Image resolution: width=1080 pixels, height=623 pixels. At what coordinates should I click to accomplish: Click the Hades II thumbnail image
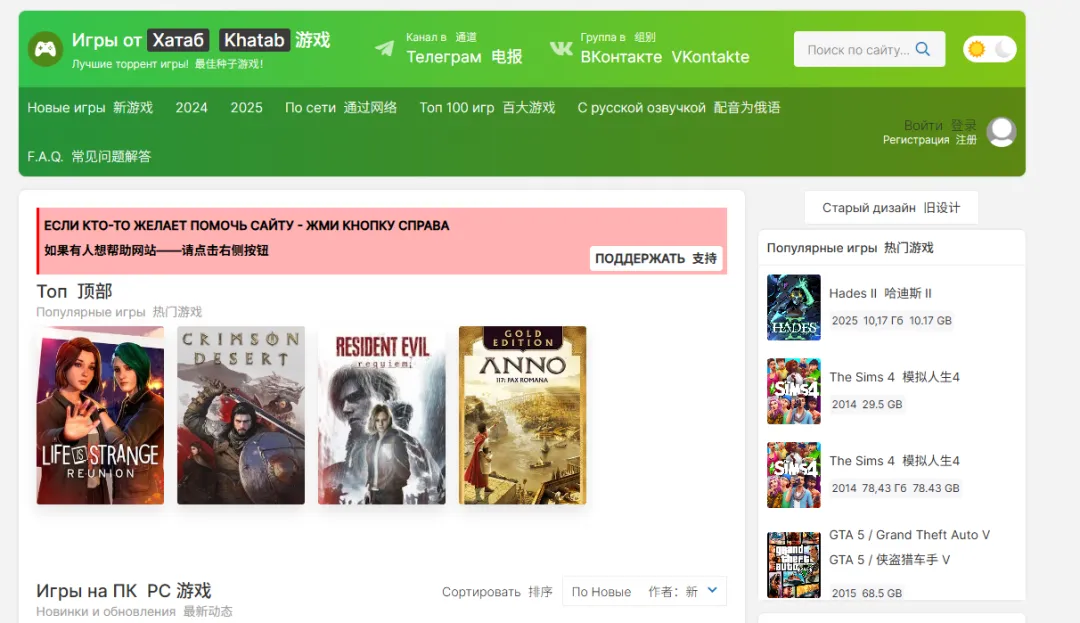793,307
